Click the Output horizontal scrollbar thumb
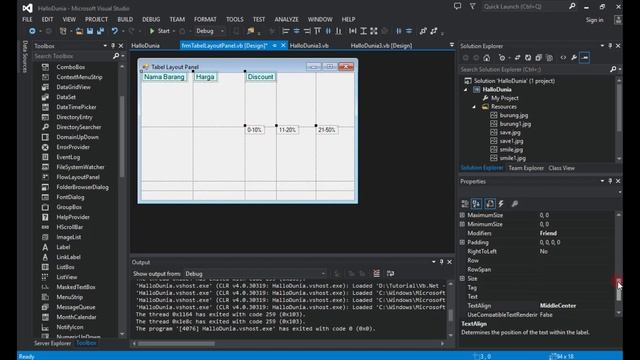Screen dimensions: 640x360 point(176,344)
